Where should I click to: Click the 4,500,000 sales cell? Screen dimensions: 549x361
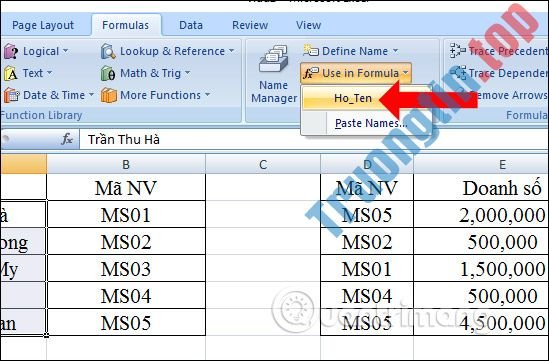pyautogui.click(x=481, y=322)
